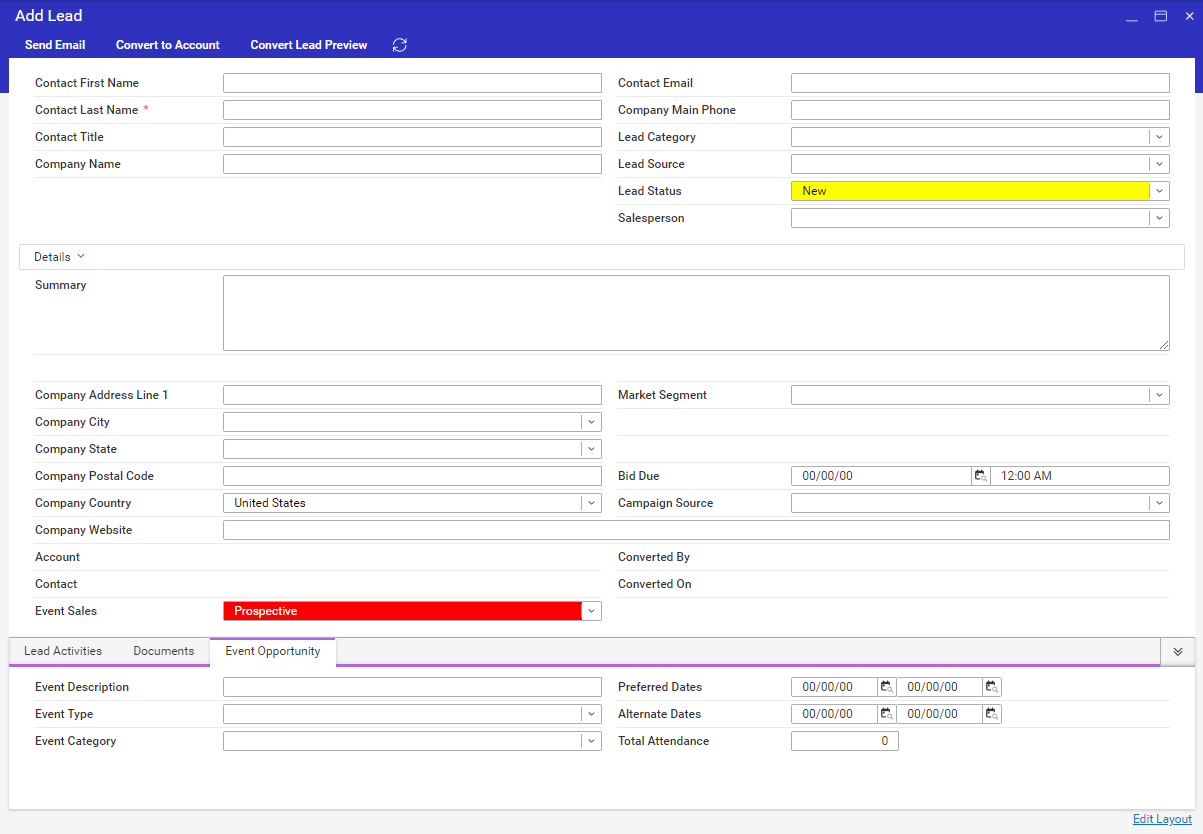This screenshot has width=1203, height=834.
Task: Open second Alternate Dates calendar picker
Action: 992,714
